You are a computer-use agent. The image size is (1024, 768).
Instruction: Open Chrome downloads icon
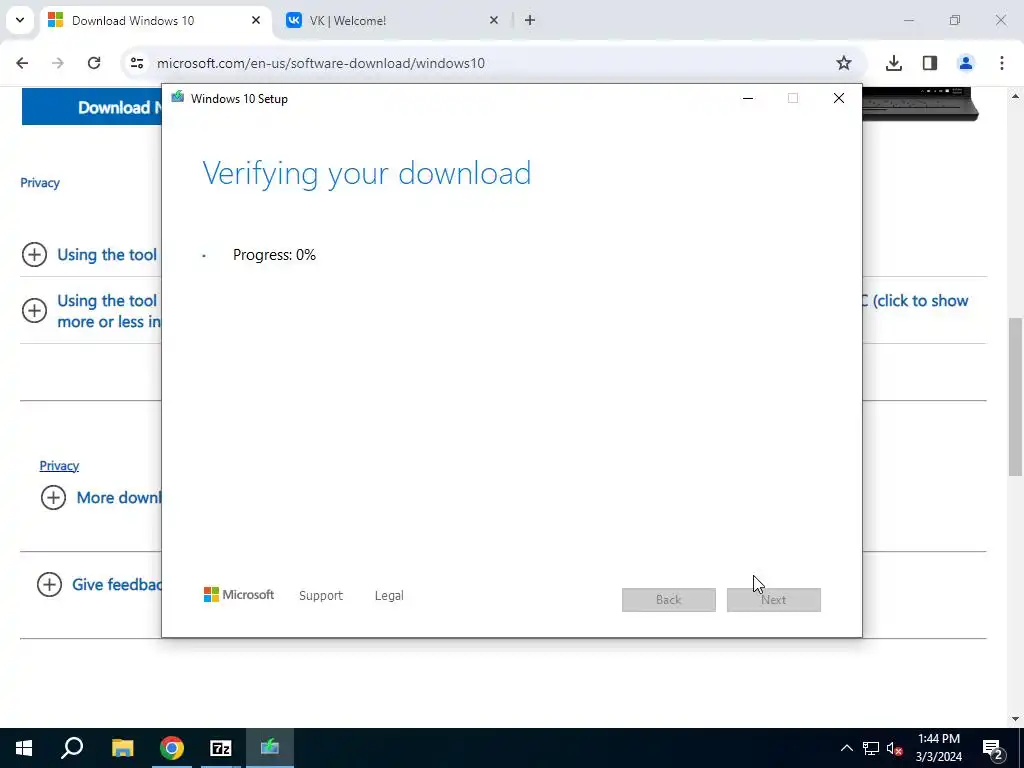pyautogui.click(x=893, y=63)
